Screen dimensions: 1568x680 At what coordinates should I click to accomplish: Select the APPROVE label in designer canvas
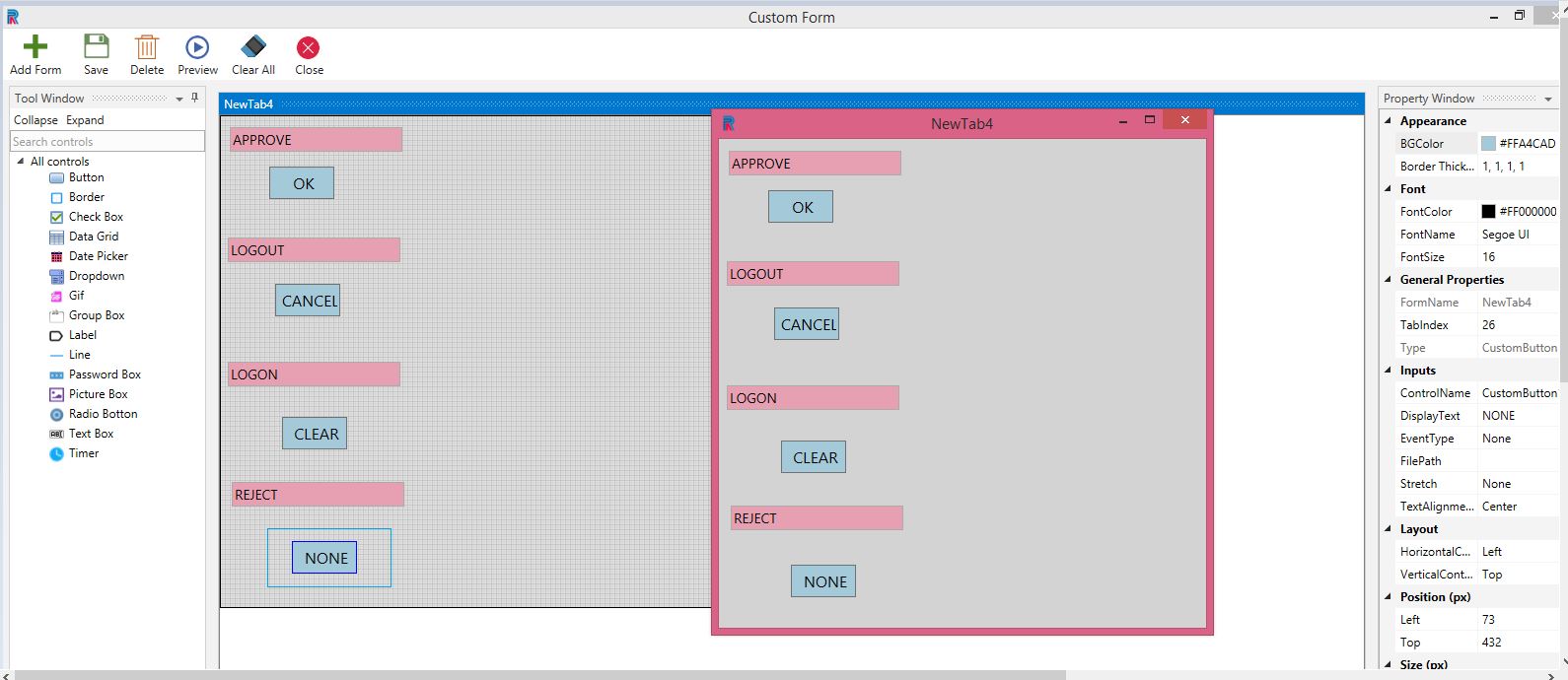(x=316, y=140)
